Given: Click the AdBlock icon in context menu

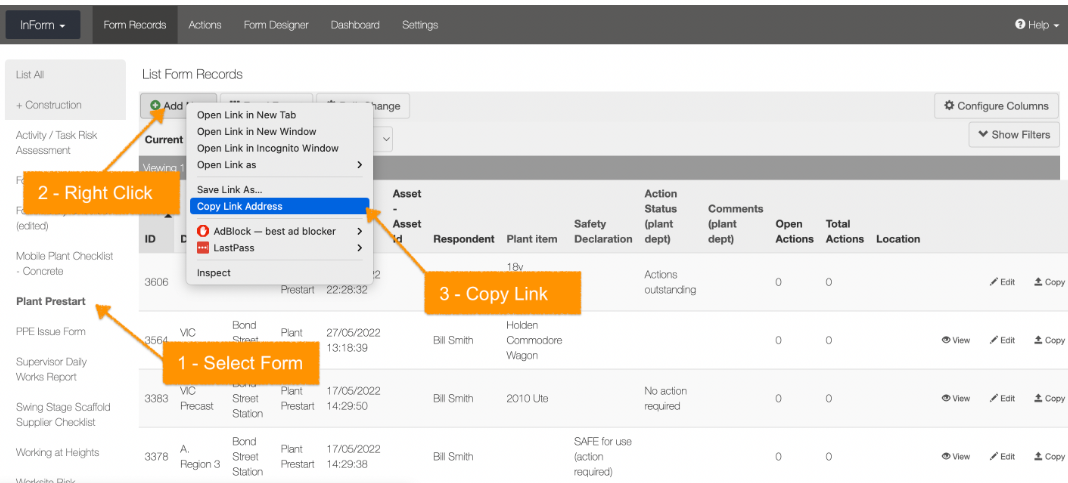Looking at the screenshot, I should tap(203, 231).
